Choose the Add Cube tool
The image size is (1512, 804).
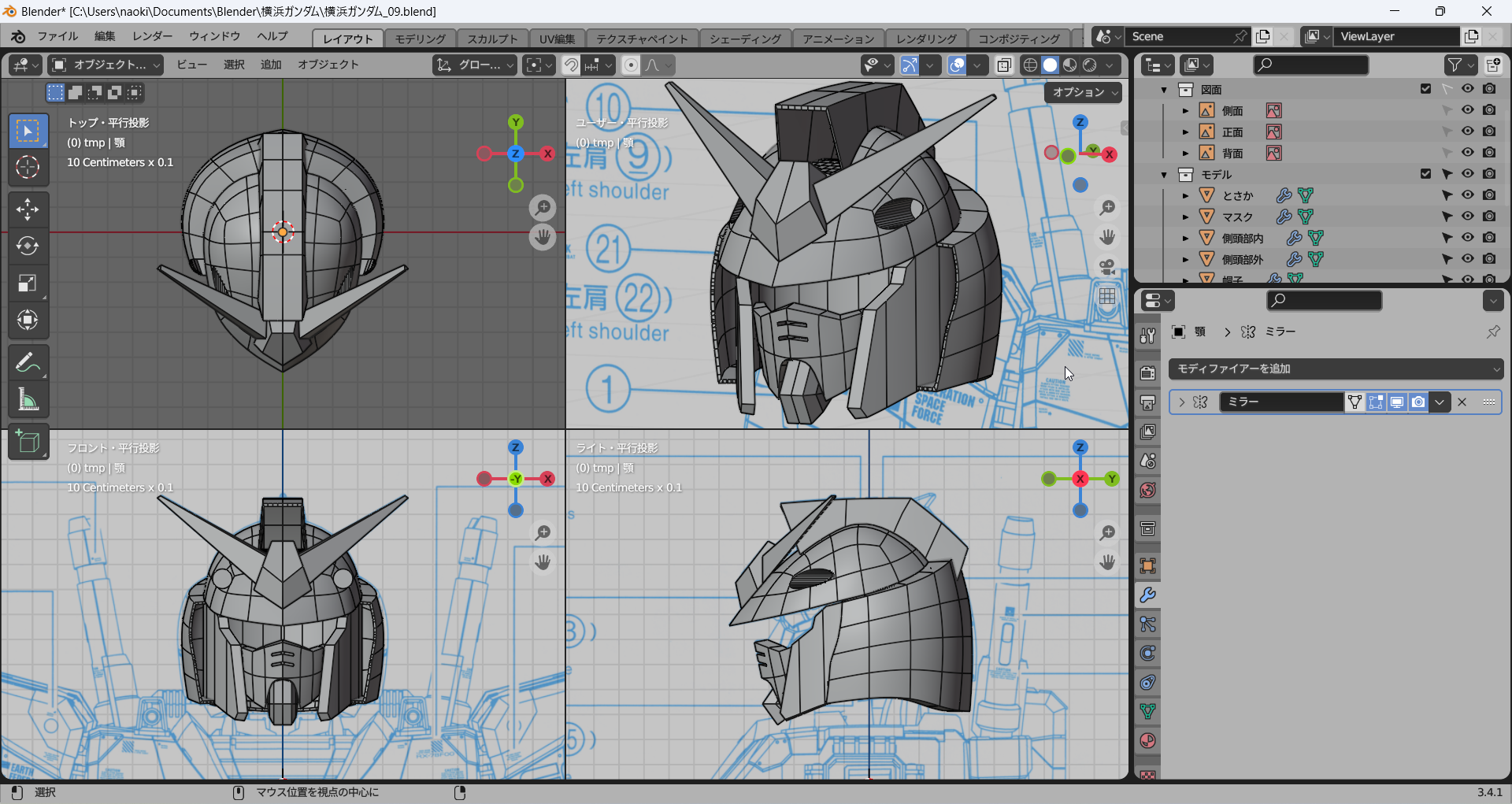pos(28,442)
